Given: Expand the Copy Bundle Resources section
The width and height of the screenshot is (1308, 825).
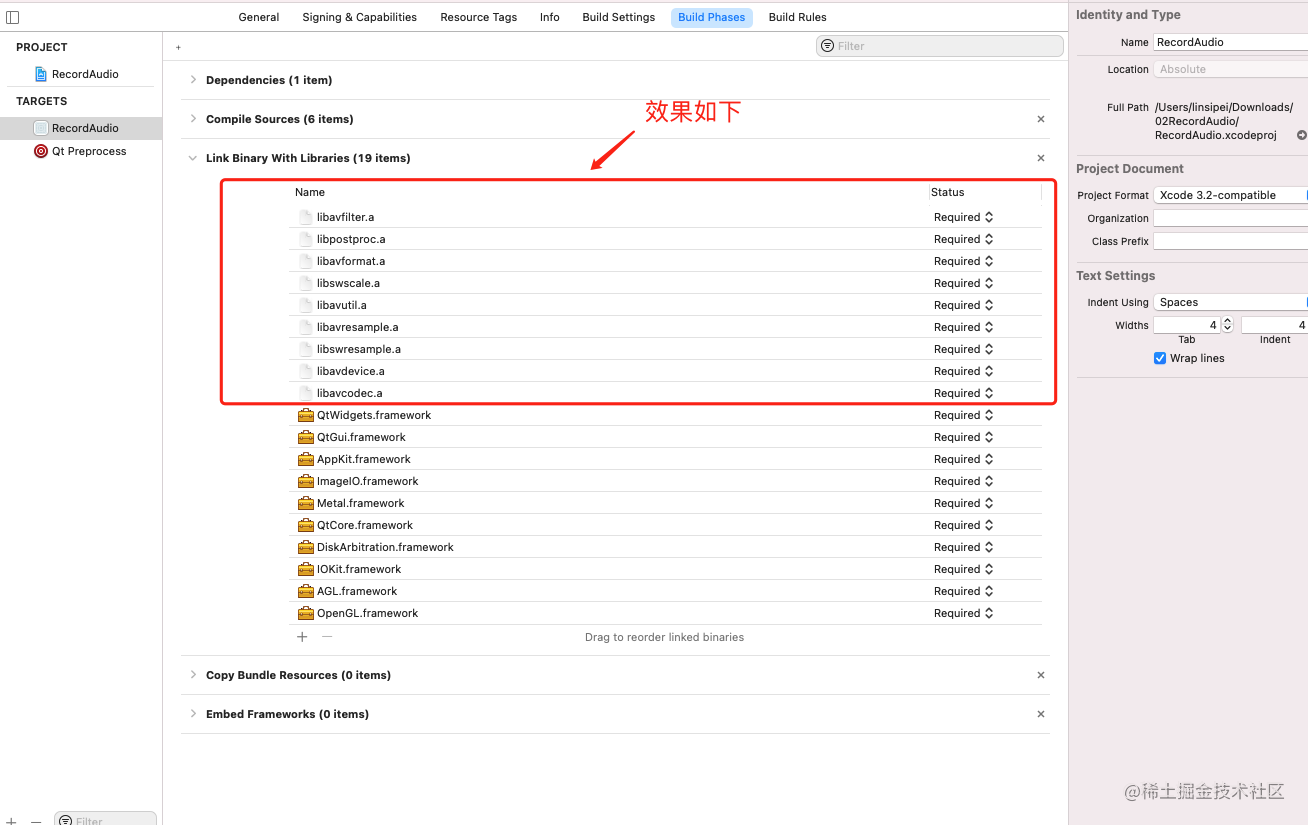Looking at the screenshot, I should (193, 675).
